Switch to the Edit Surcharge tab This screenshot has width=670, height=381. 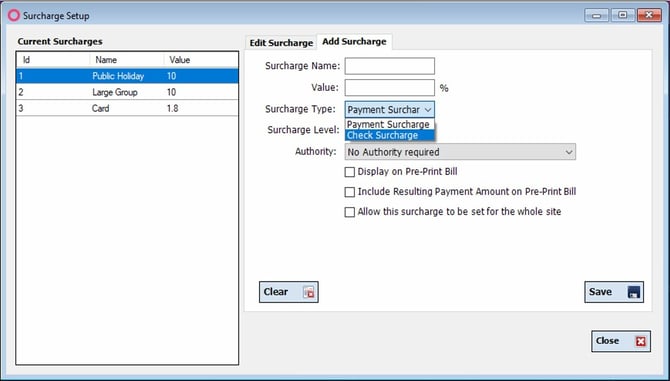[281, 43]
